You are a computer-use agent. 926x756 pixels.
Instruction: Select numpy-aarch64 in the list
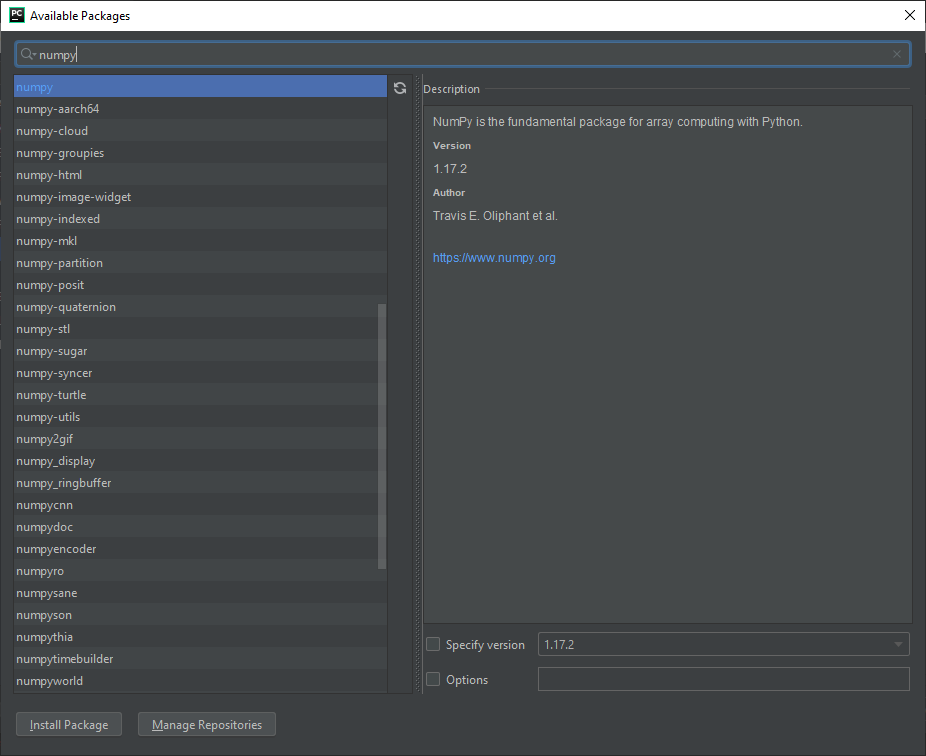pos(58,109)
